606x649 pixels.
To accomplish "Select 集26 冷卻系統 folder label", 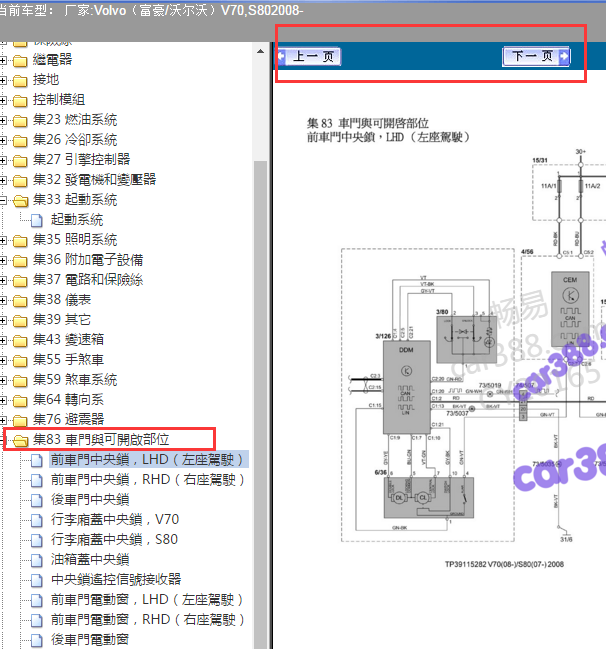I will coord(75,139).
